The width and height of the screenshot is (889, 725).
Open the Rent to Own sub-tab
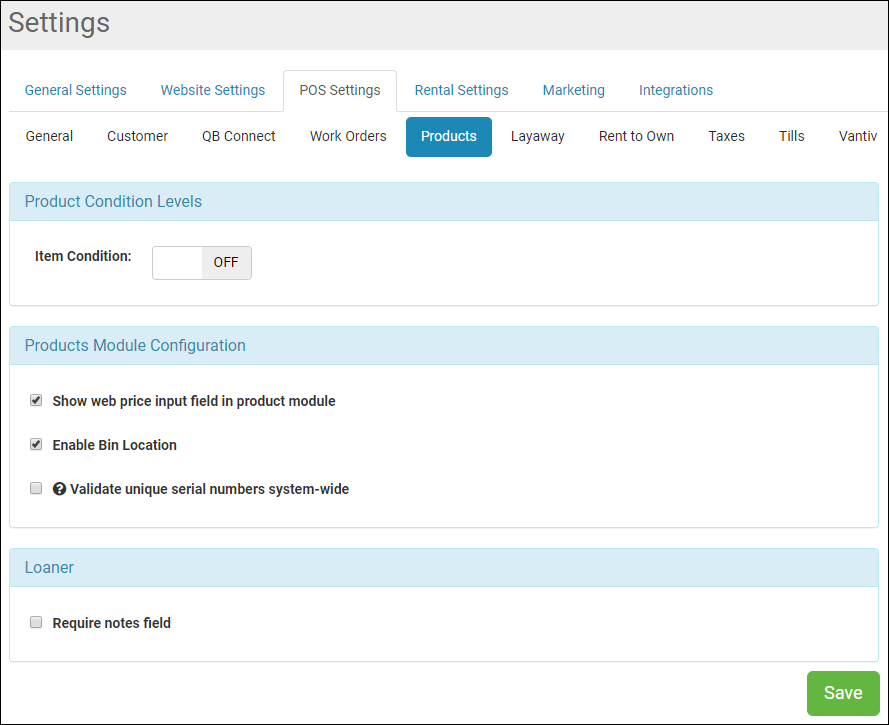pyautogui.click(x=636, y=136)
